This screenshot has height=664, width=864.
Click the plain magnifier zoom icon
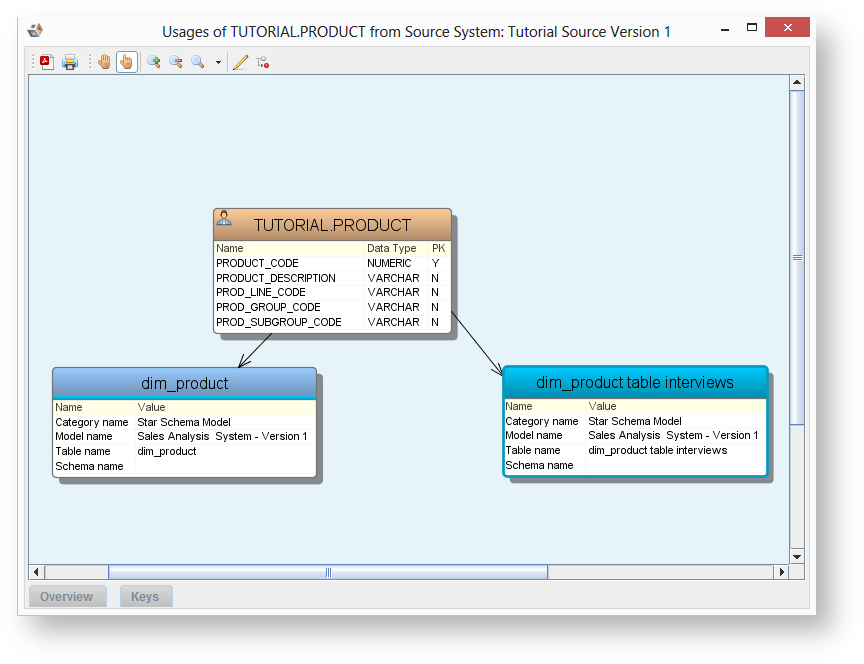[x=198, y=63]
